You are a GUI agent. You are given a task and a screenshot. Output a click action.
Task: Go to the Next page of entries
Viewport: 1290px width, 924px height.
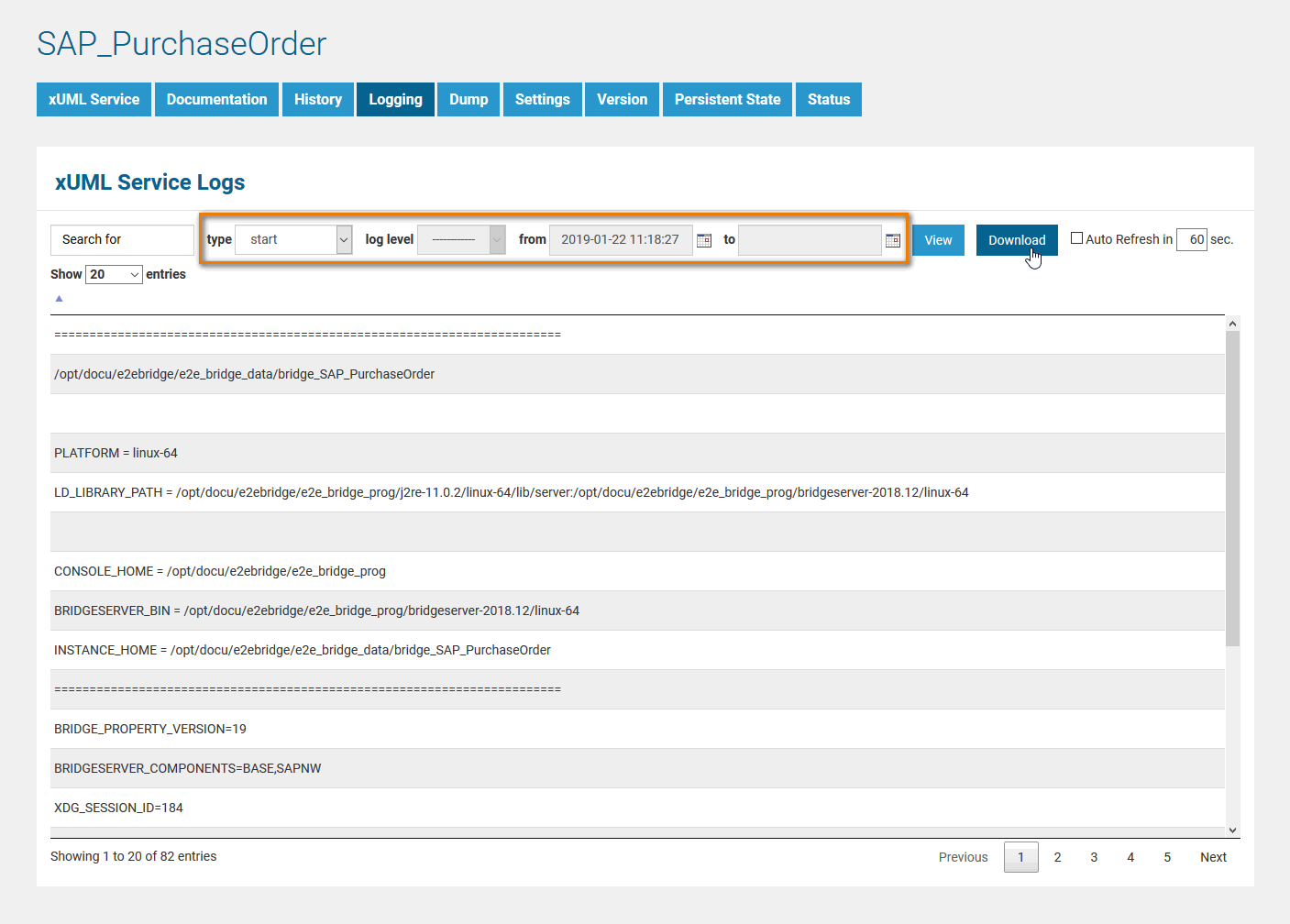pos(1212,857)
